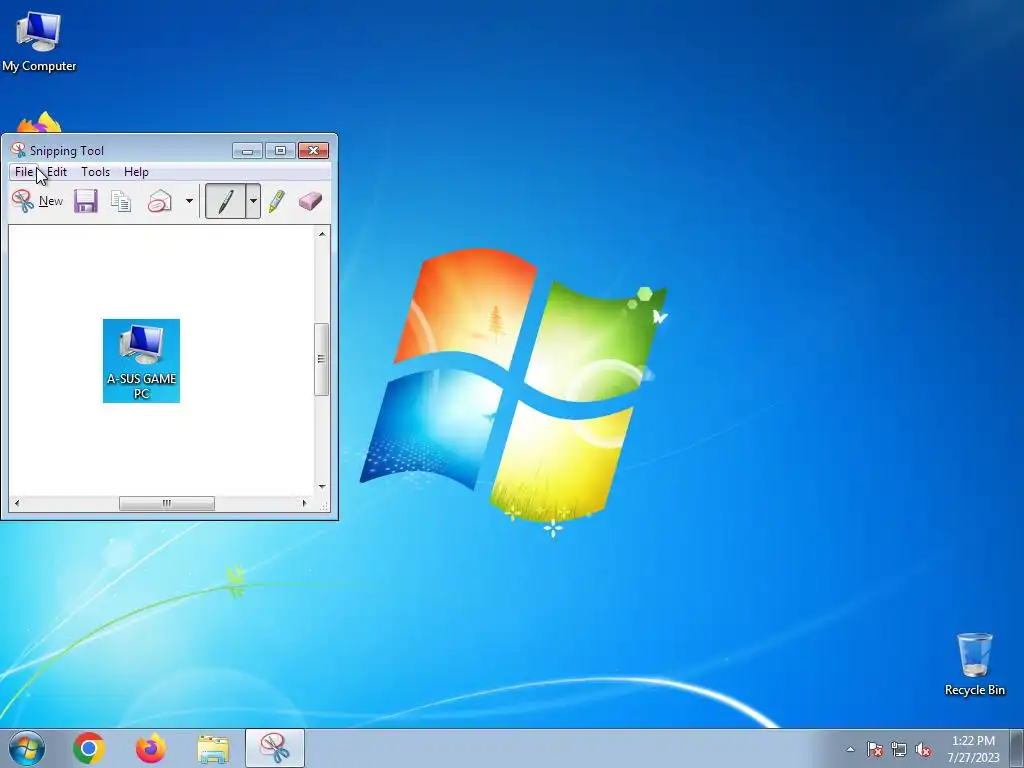Open the File menu
1024x768 pixels.
[x=24, y=172]
